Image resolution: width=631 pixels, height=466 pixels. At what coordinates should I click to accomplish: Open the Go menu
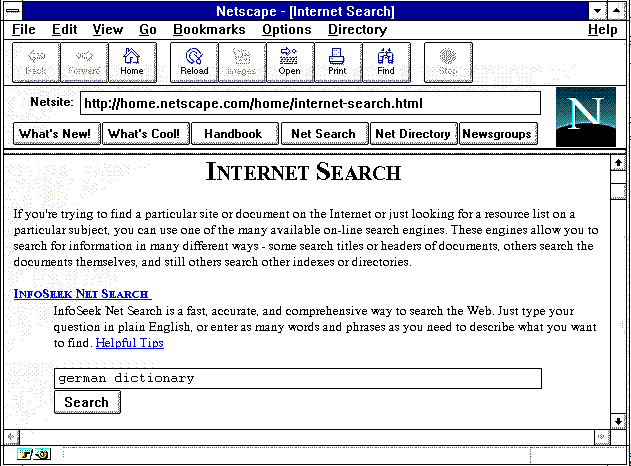tap(148, 29)
